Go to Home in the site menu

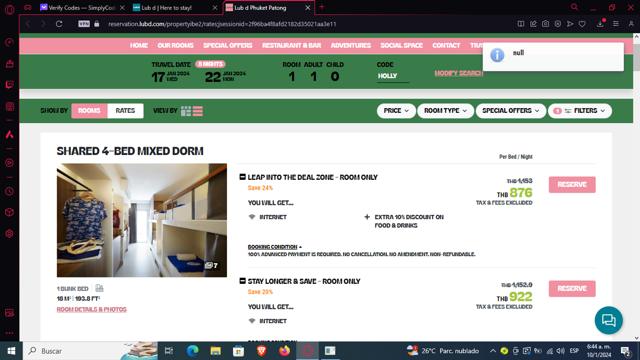(139, 45)
